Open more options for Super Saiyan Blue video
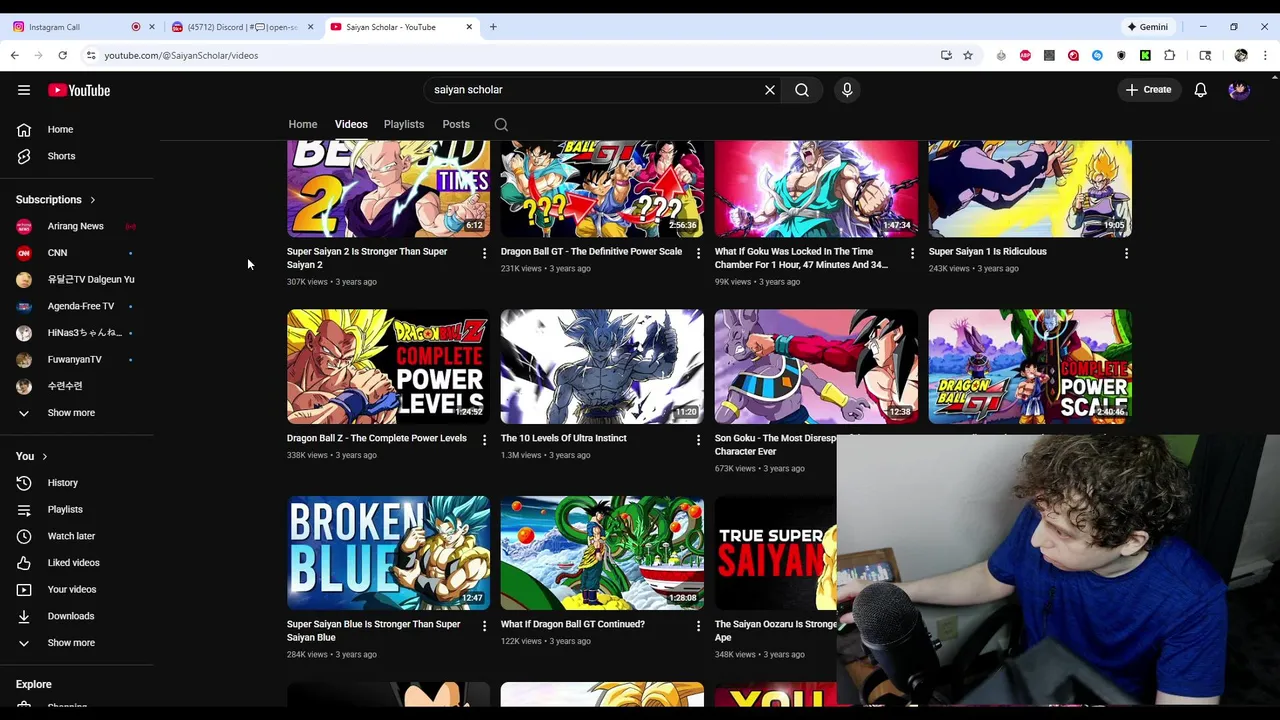Viewport: 1280px width, 720px height. (484, 626)
